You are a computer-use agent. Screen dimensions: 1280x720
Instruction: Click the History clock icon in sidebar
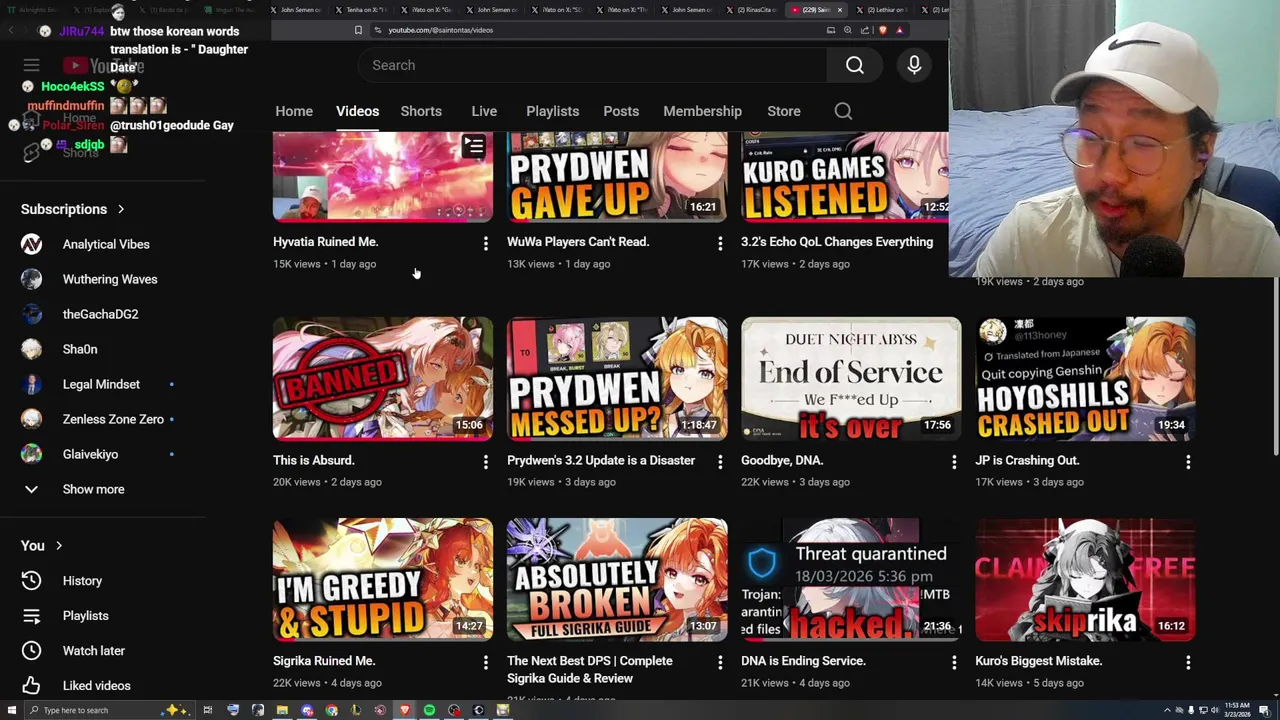point(31,580)
